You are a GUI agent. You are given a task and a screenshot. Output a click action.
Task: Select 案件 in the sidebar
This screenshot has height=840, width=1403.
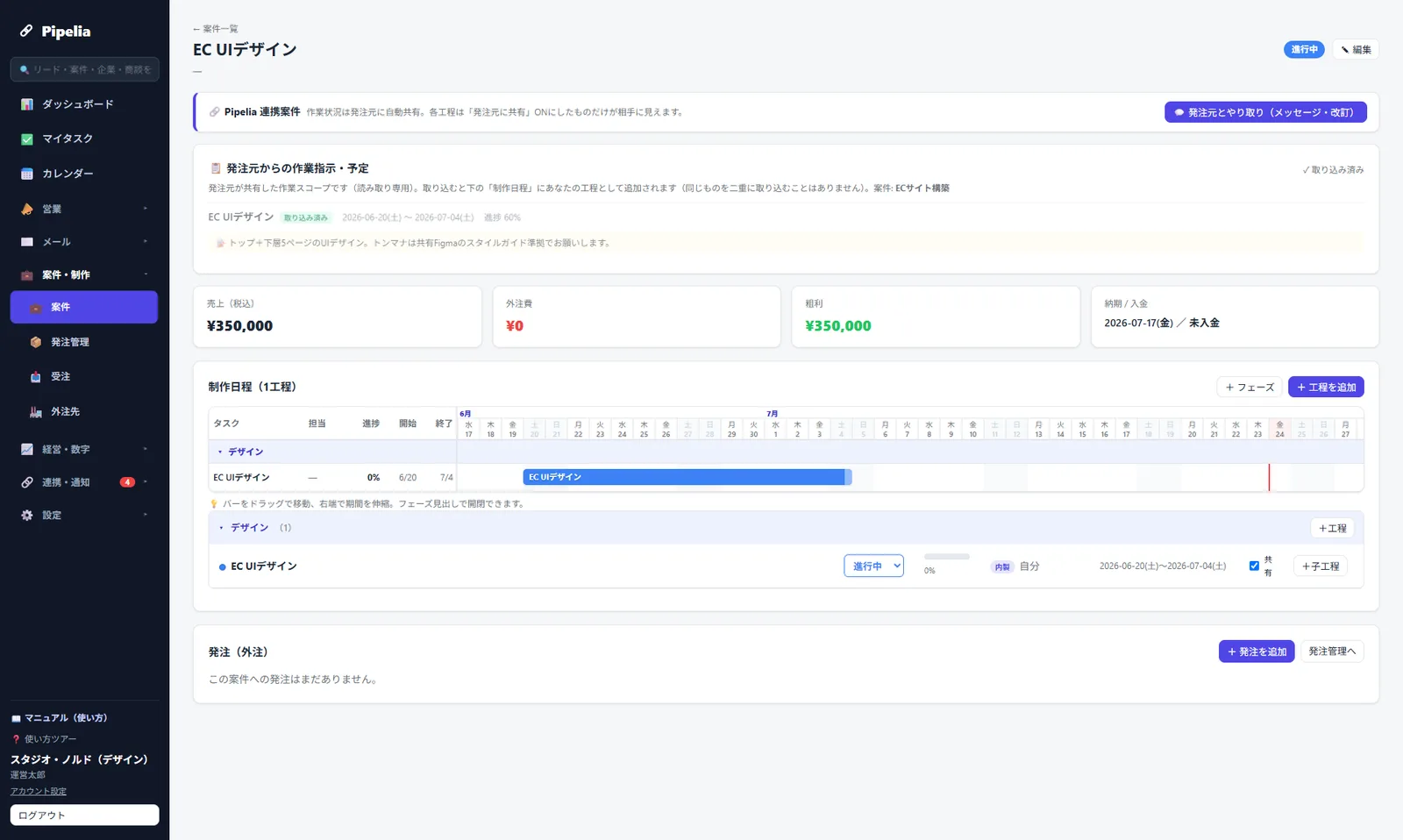[84, 308]
